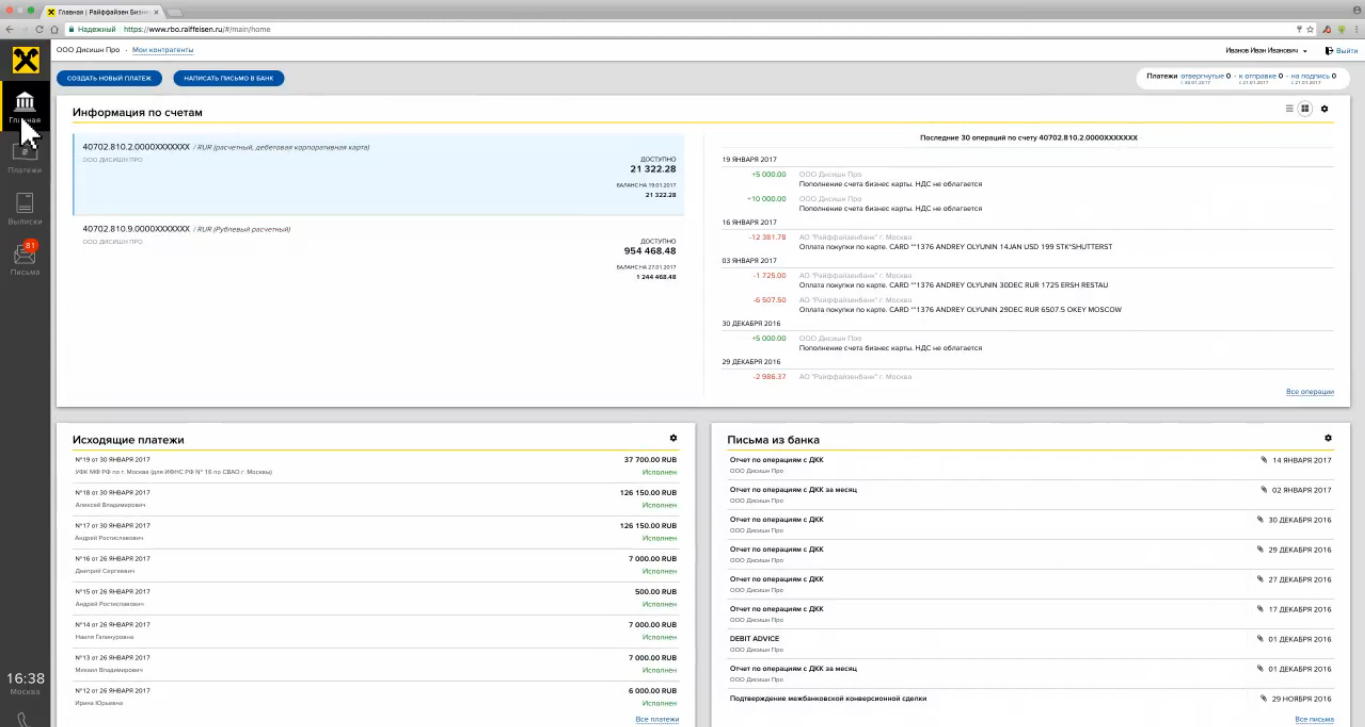Click the Выйти logout link
Screen dimensions: 1365x727
1347,50
